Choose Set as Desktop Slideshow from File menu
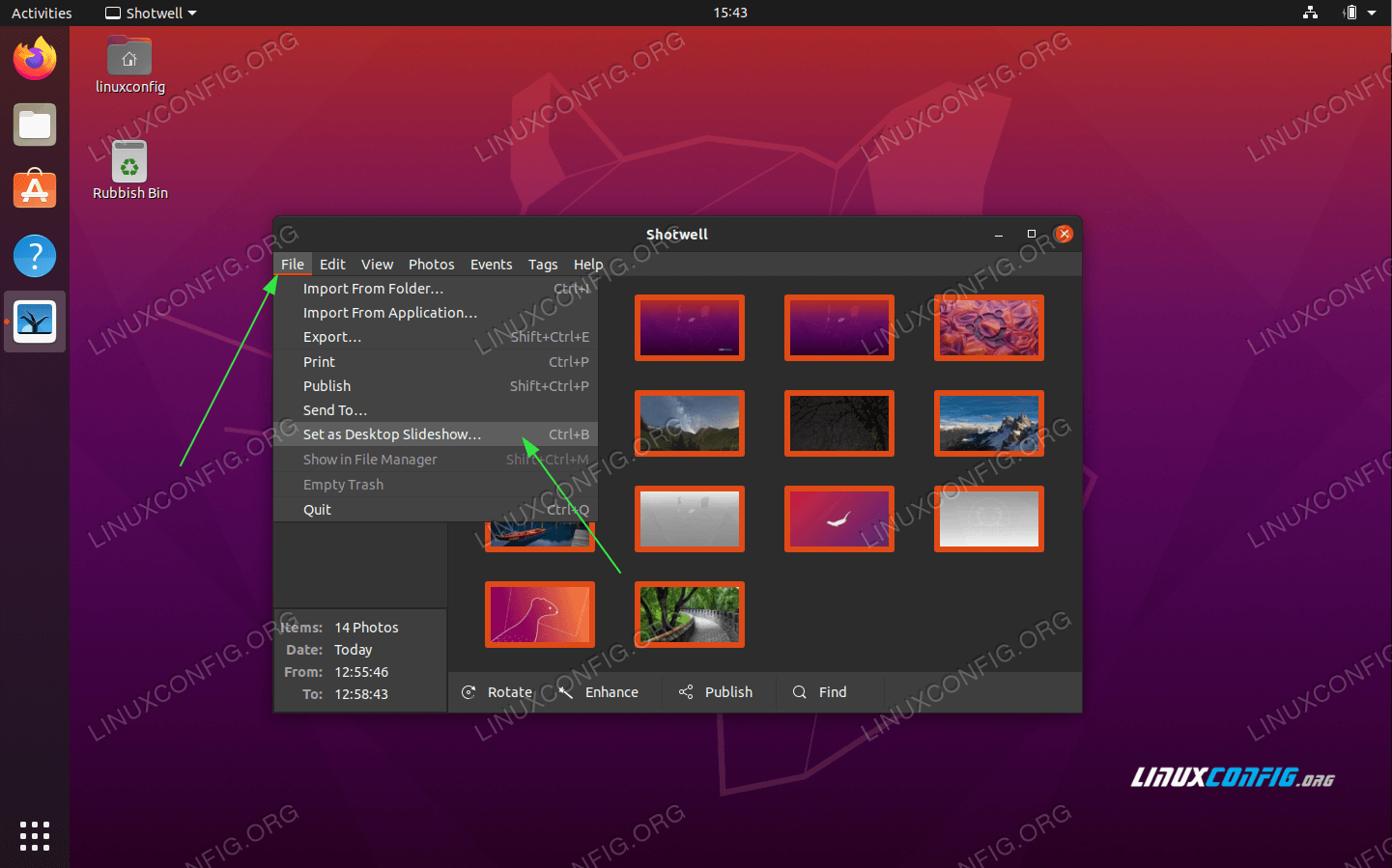Viewport: 1392px width, 868px height. pos(391,434)
